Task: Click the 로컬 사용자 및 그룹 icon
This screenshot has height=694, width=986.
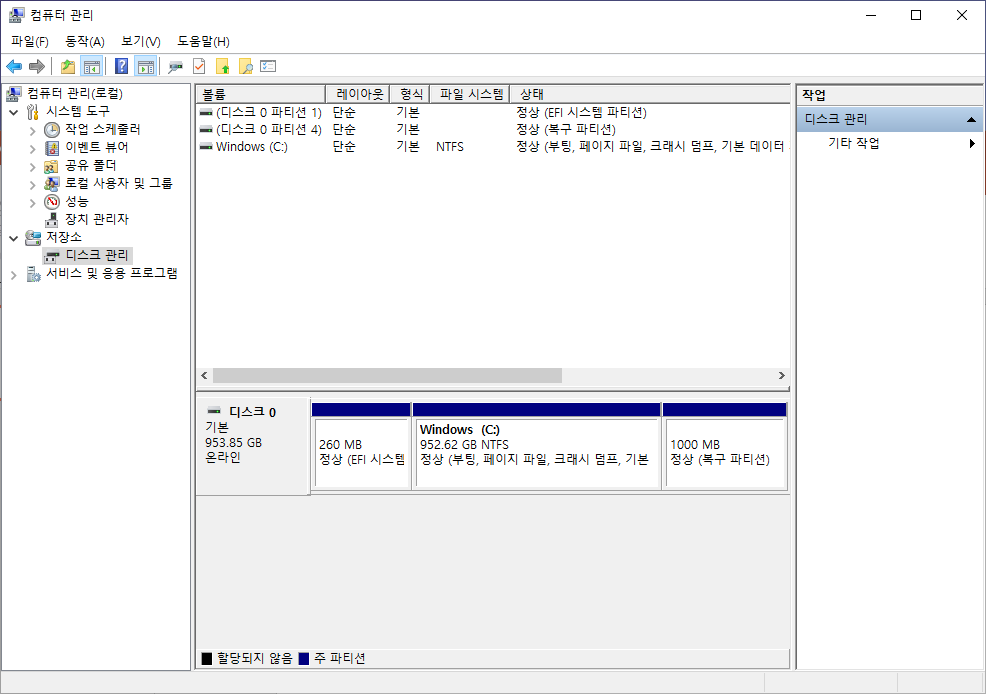Action: point(52,184)
